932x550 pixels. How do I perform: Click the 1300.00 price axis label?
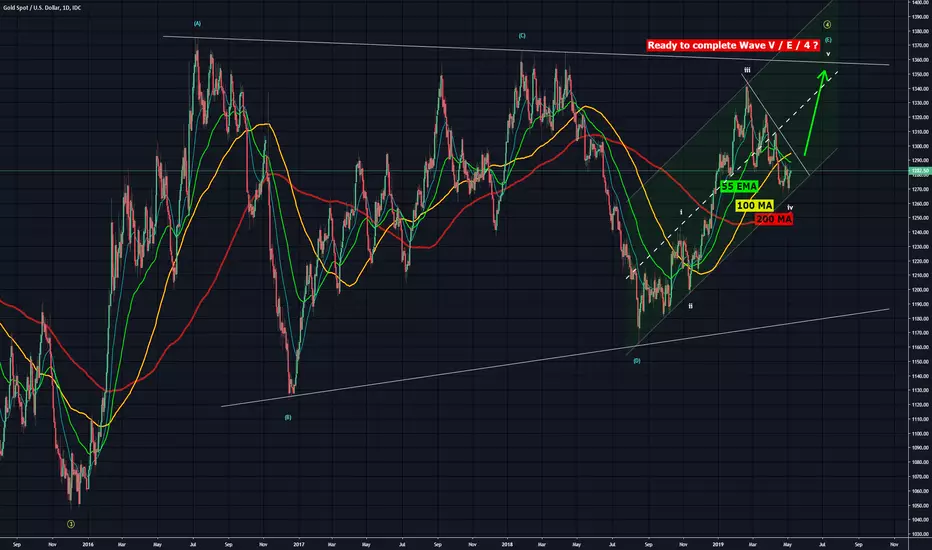[x=921, y=146]
